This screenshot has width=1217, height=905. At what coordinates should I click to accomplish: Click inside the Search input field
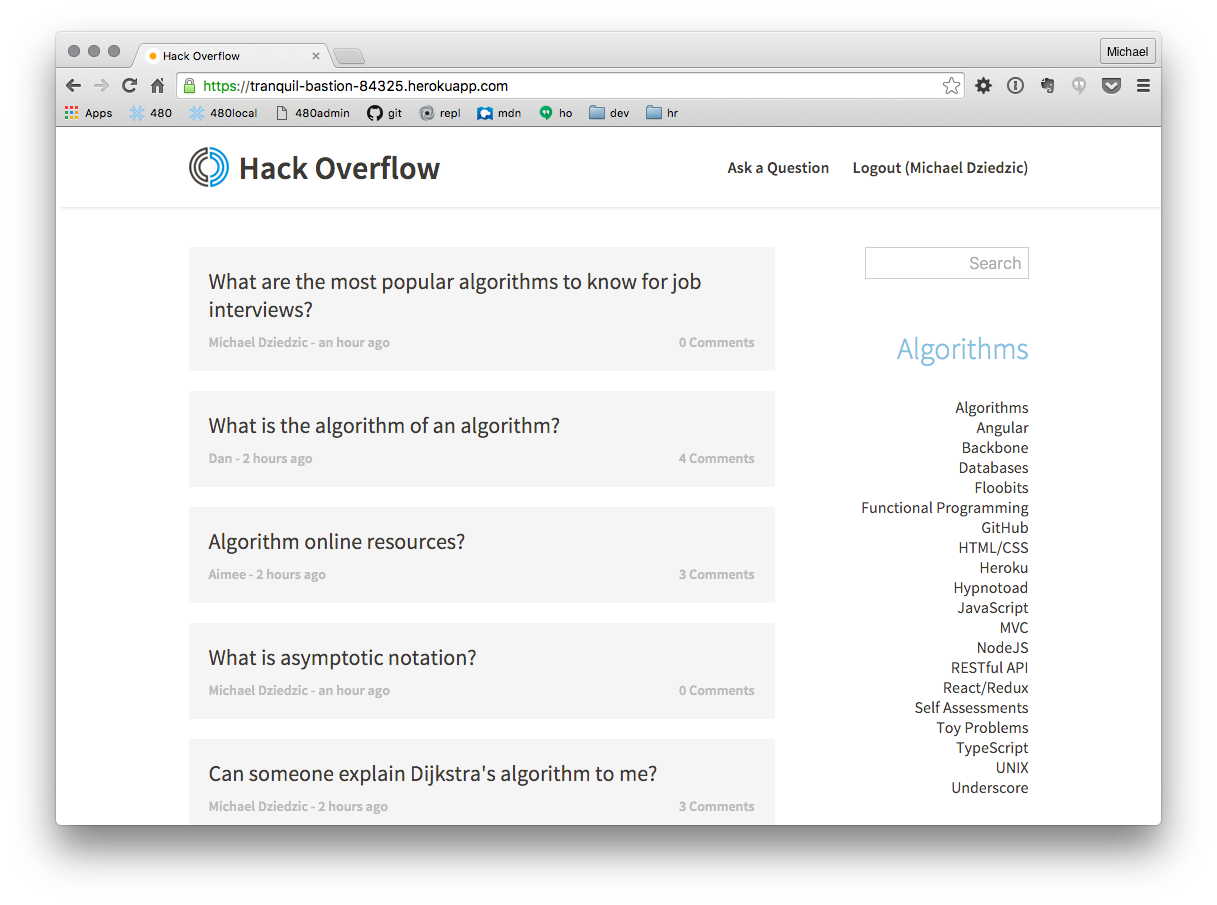pyautogui.click(x=946, y=263)
